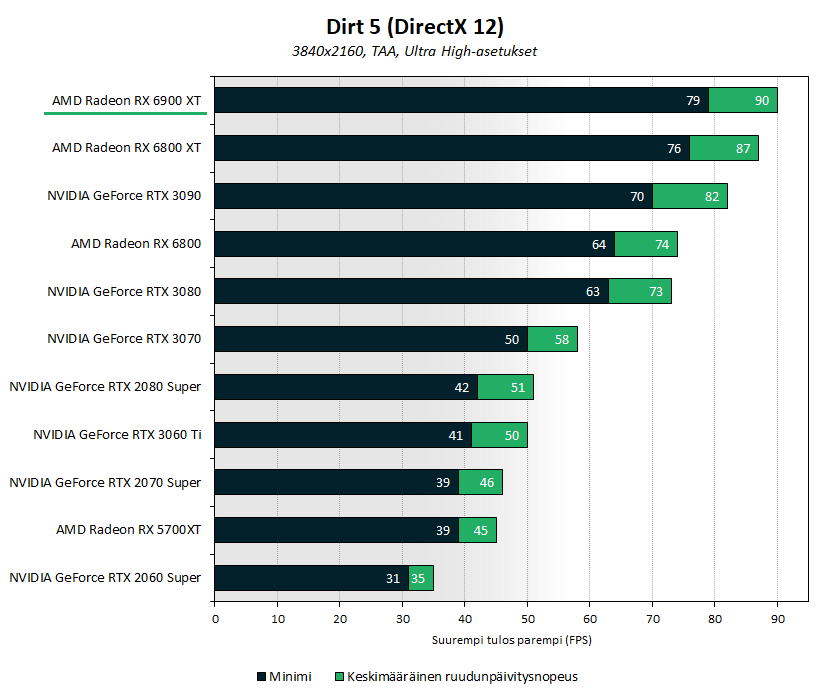Click the AMD Radeon RX 6800 XT label
830x698 pixels.
point(126,148)
